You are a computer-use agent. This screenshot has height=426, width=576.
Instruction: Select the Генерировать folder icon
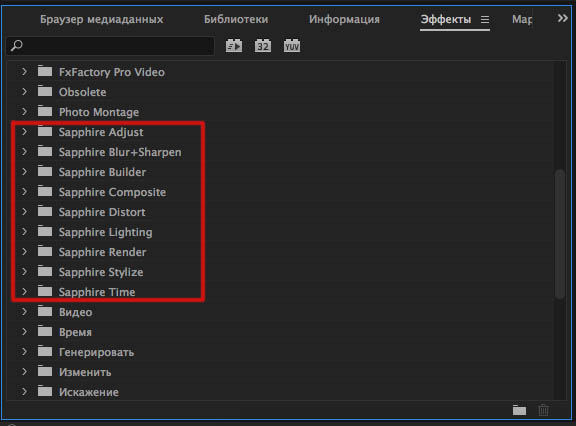[x=45, y=351]
